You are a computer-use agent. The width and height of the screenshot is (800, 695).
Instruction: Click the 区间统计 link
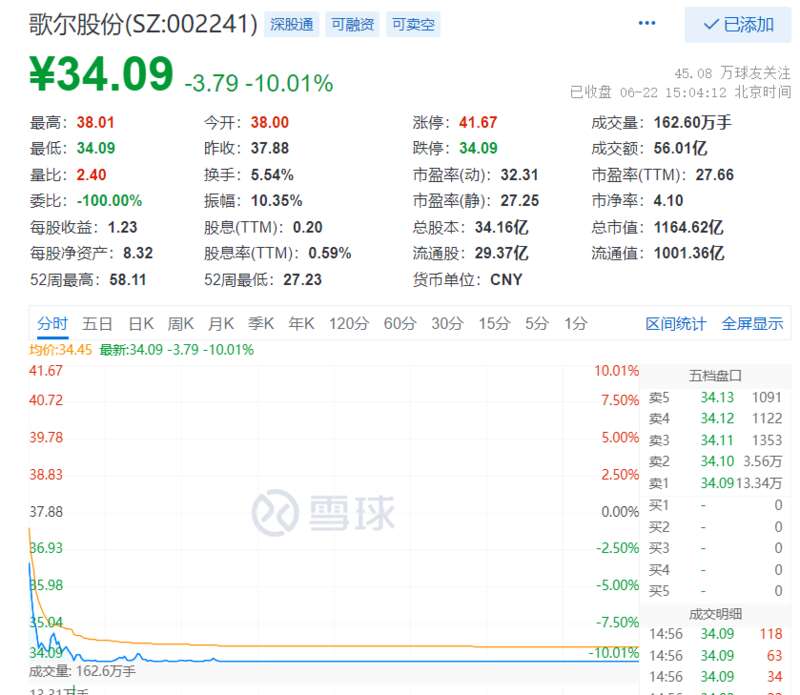676,324
